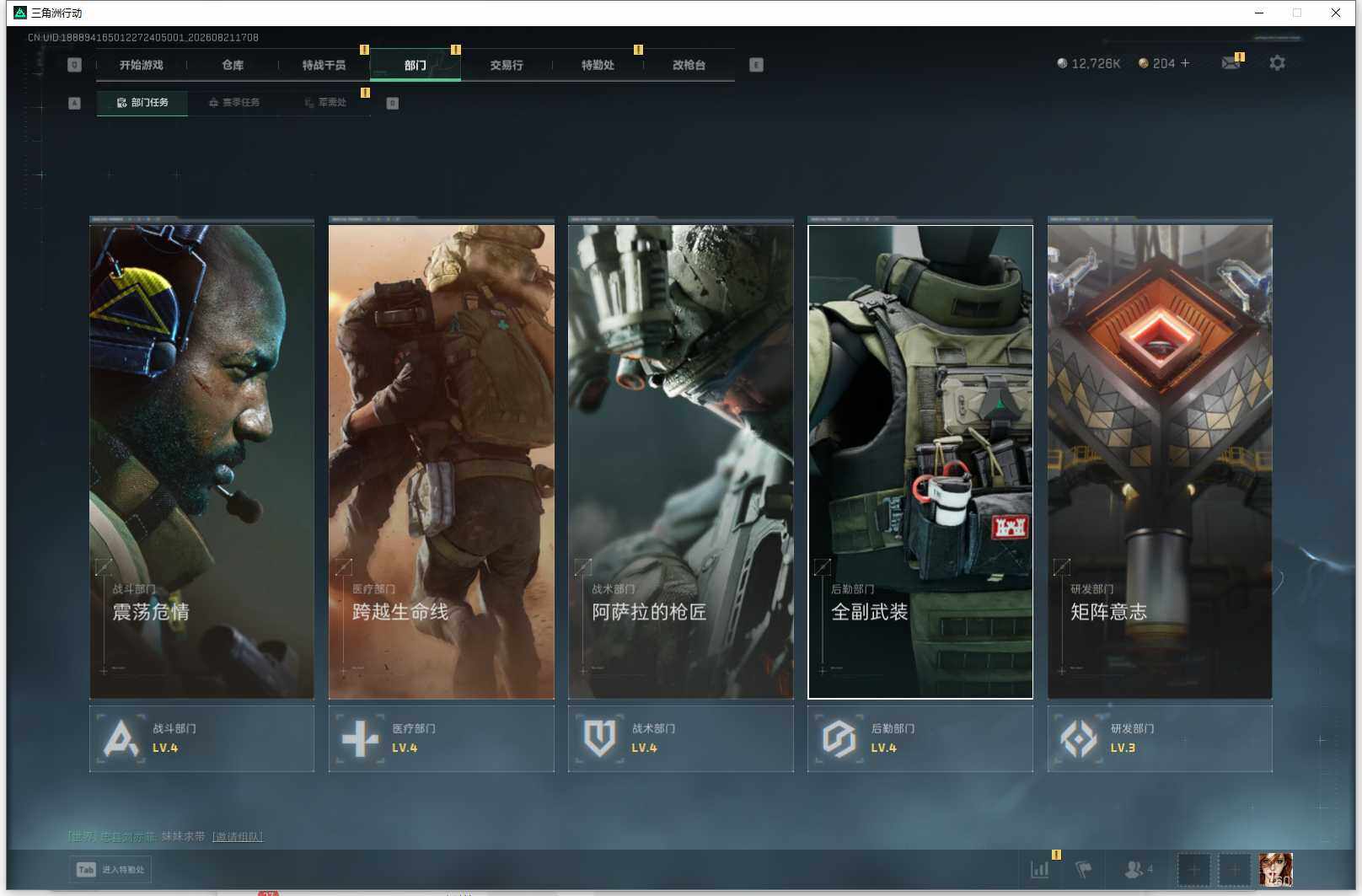1362x896 pixels.
Task: Switch to the 开始游戏 tab
Action: 141,65
